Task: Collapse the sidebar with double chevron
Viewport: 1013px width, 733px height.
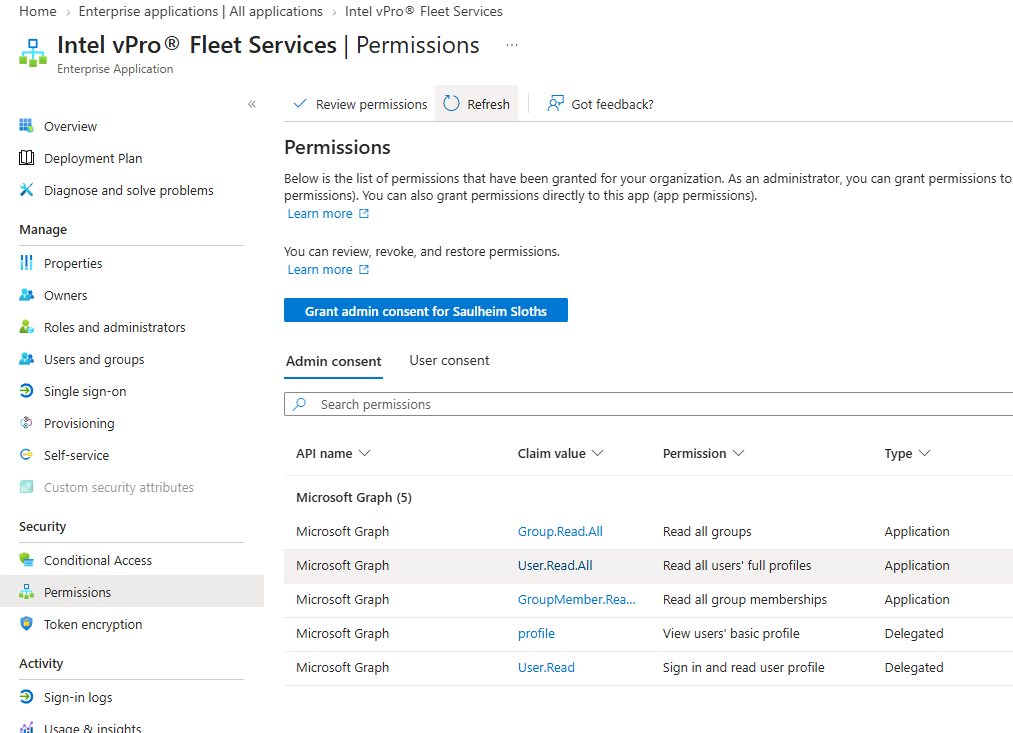Action: 252,104
